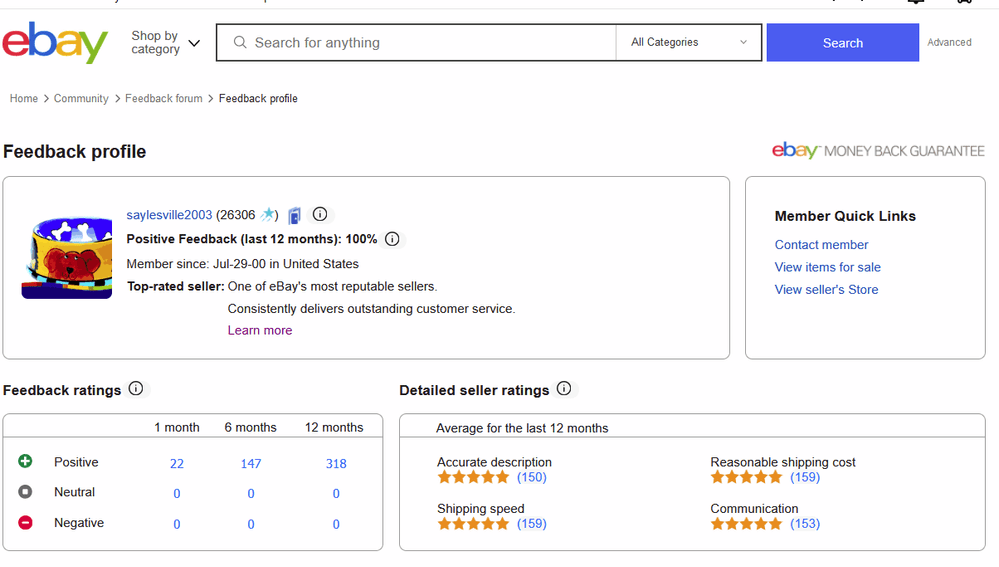Click 'Member Quick Links' heading
The height and width of the screenshot is (567, 999).
click(845, 216)
